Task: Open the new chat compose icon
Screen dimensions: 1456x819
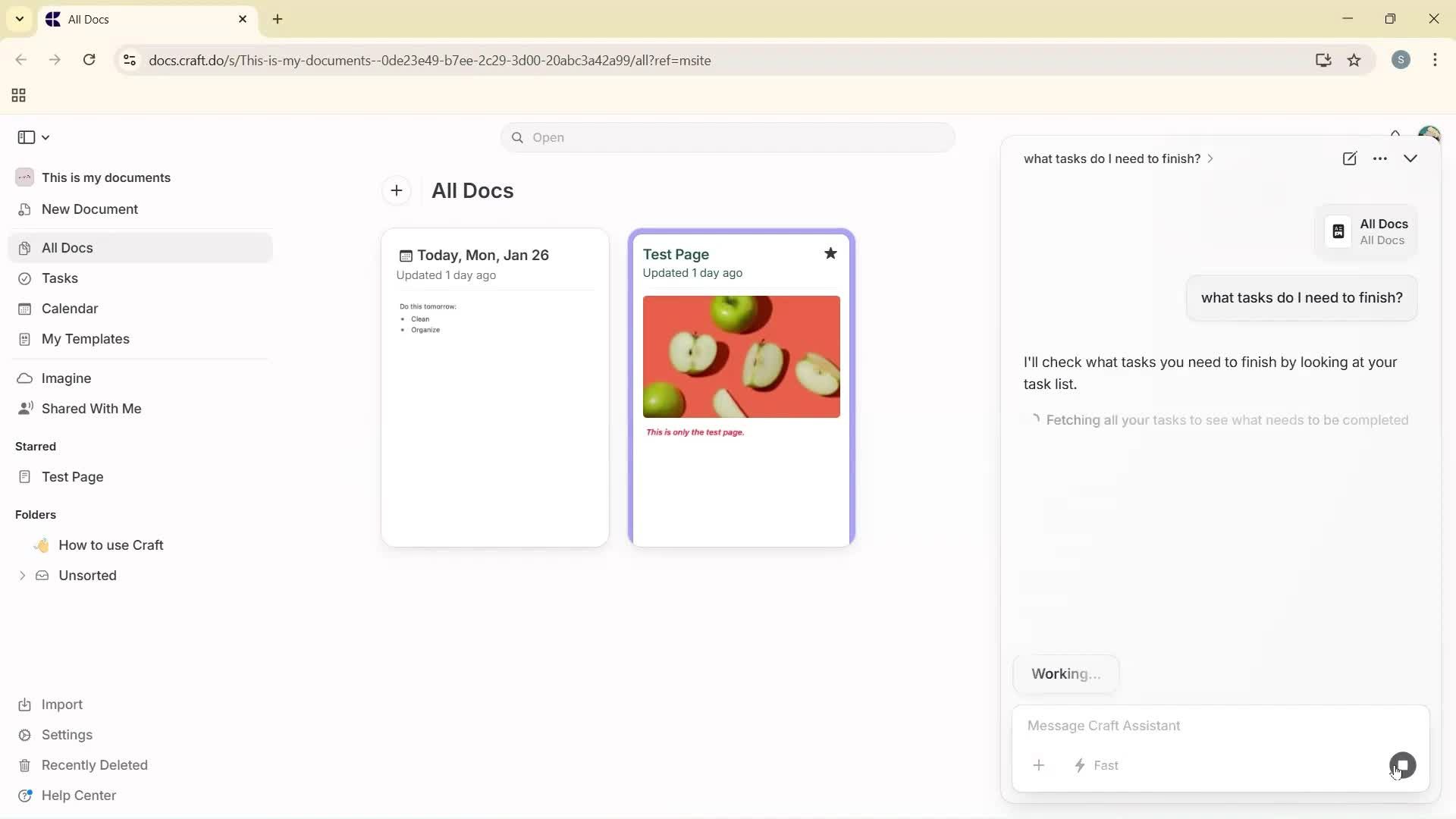Action: pyautogui.click(x=1351, y=158)
